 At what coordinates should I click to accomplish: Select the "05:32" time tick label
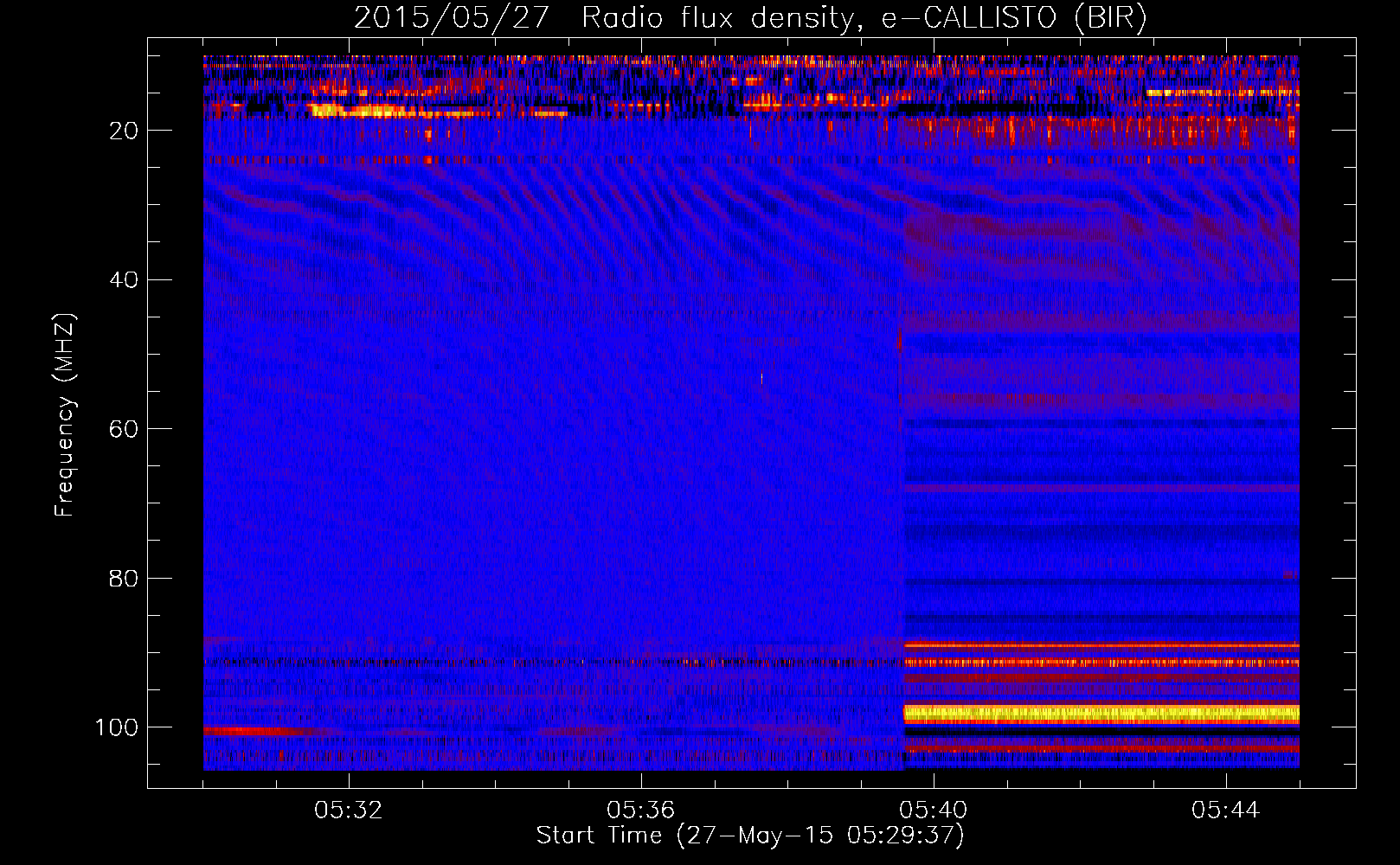[349, 811]
